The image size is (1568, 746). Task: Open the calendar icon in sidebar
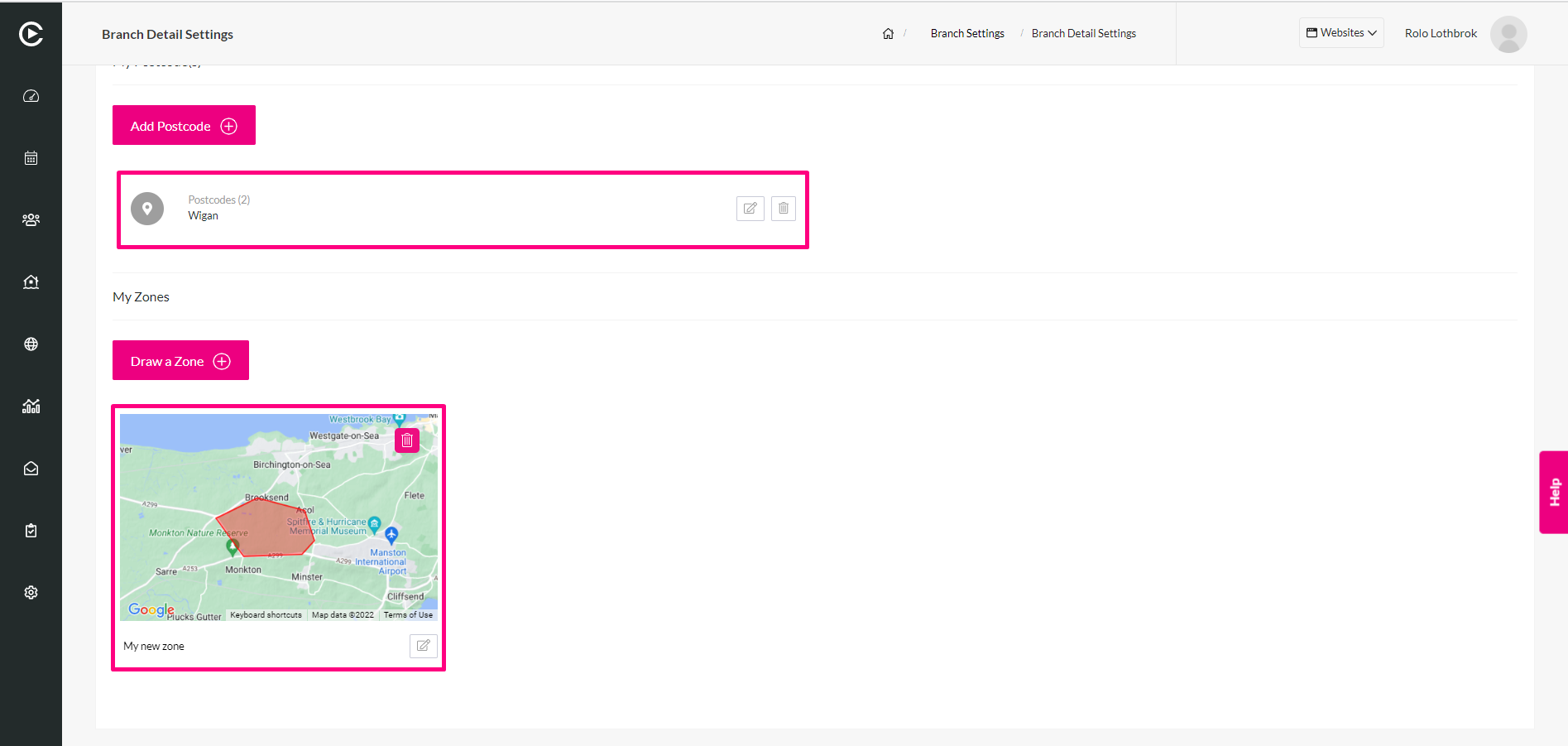pyautogui.click(x=31, y=158)
